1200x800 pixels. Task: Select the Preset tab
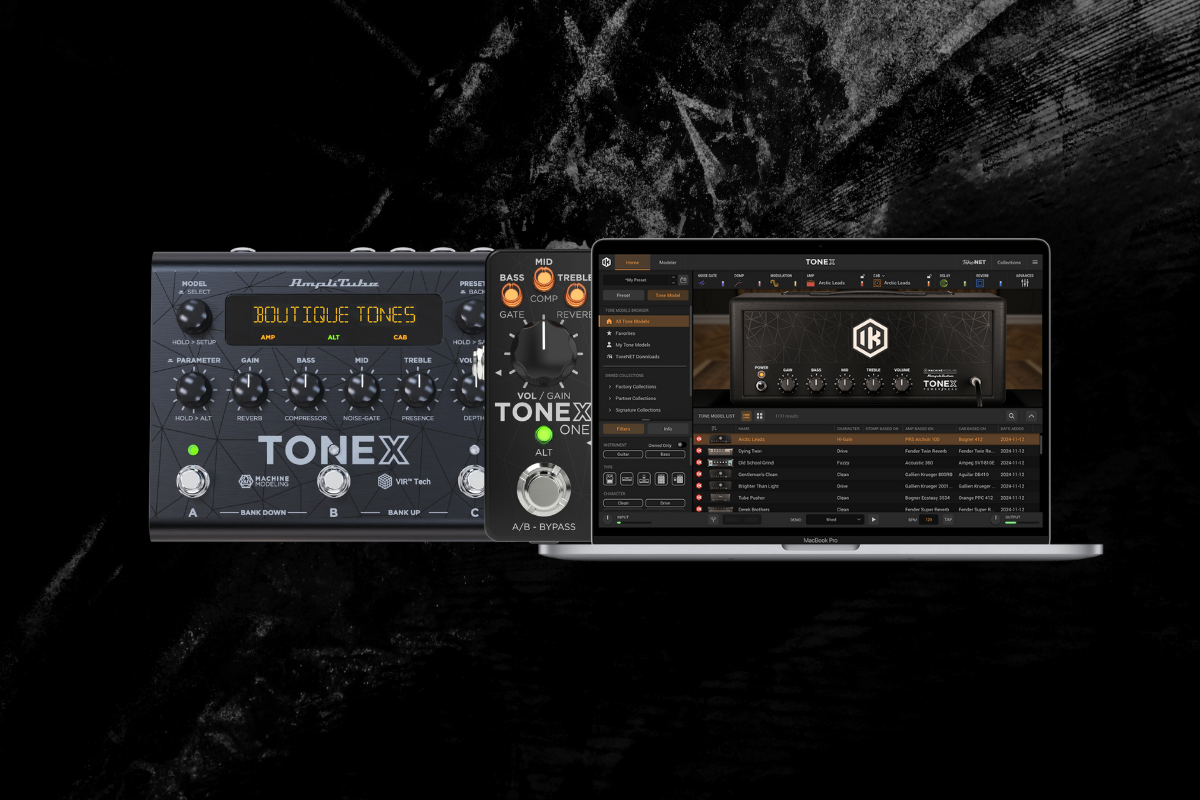point(623,295)
